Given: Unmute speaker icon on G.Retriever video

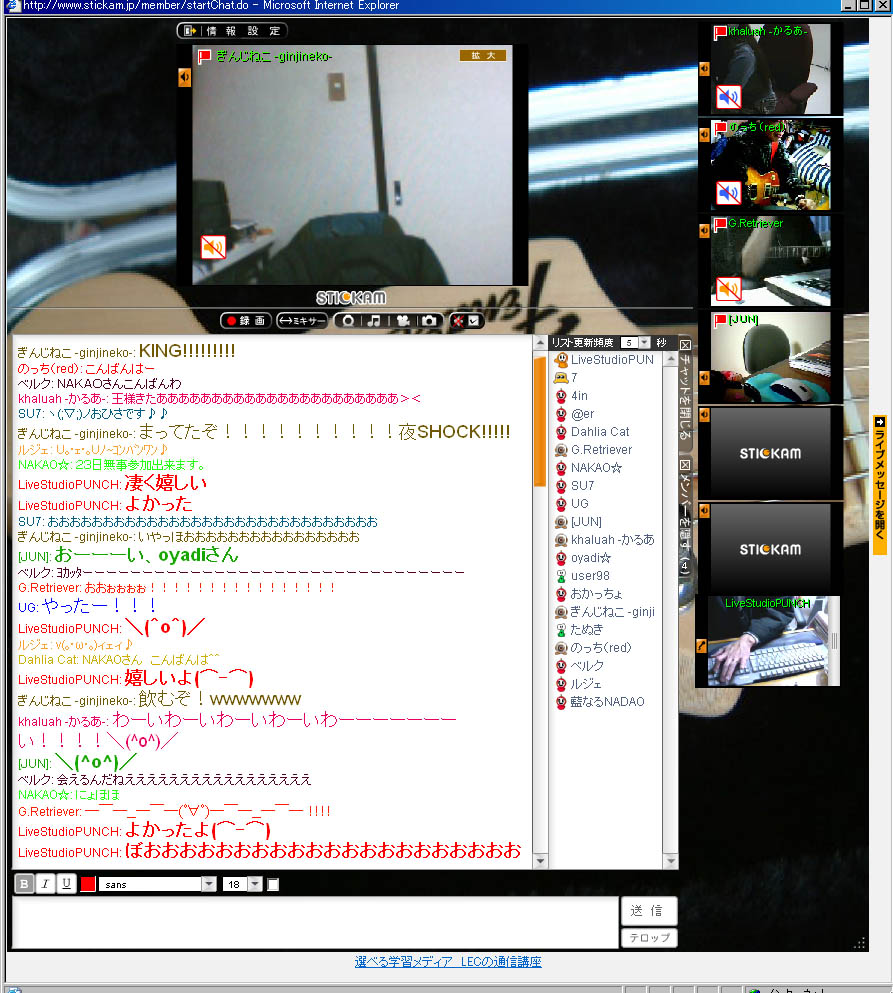Looking at the screenshot, I should 728,289.
